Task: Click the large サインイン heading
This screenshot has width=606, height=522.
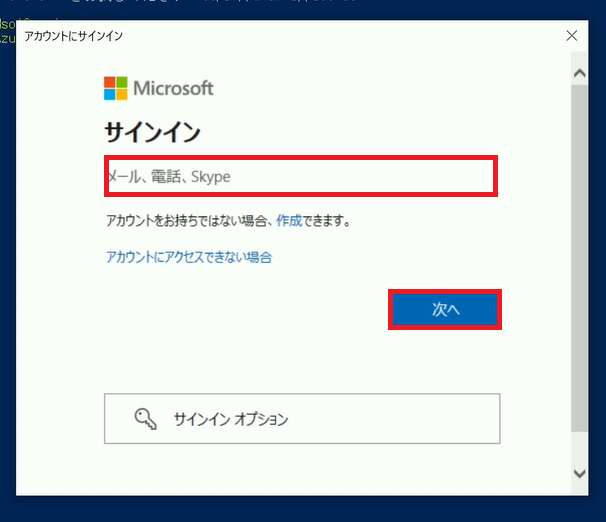Action: pos(153,132)
